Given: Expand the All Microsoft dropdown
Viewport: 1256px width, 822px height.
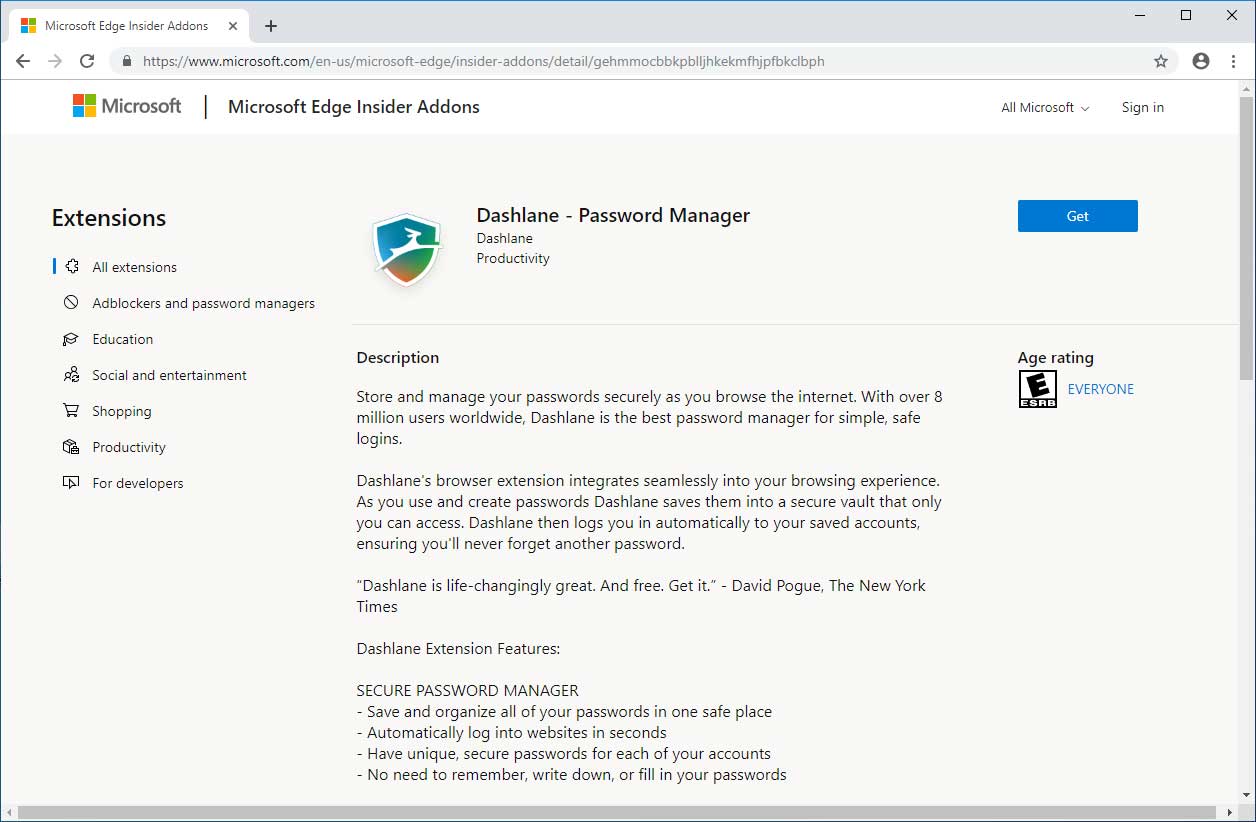Looking at the screenshot, I should 1045,107.
